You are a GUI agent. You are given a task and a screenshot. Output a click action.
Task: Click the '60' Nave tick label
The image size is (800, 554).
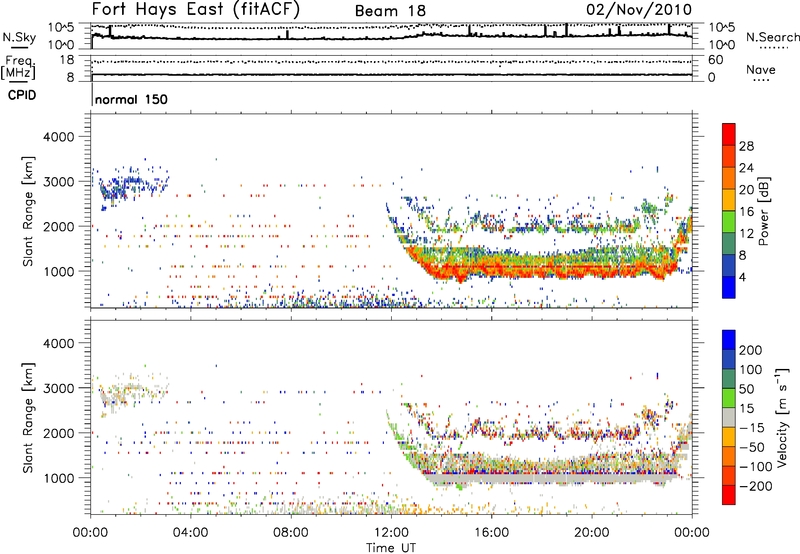pos(715,60)
